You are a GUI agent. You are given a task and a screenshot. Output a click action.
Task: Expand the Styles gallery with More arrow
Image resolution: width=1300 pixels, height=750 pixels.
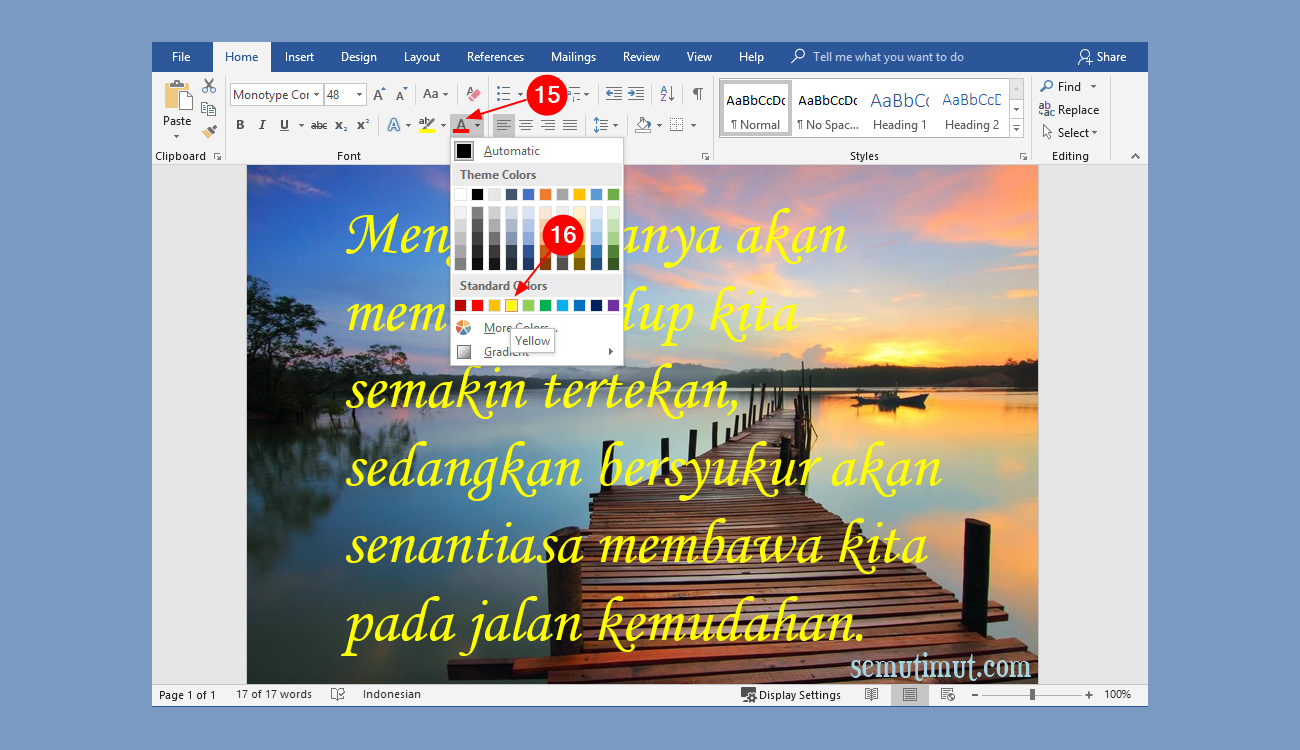[1017, 129]
